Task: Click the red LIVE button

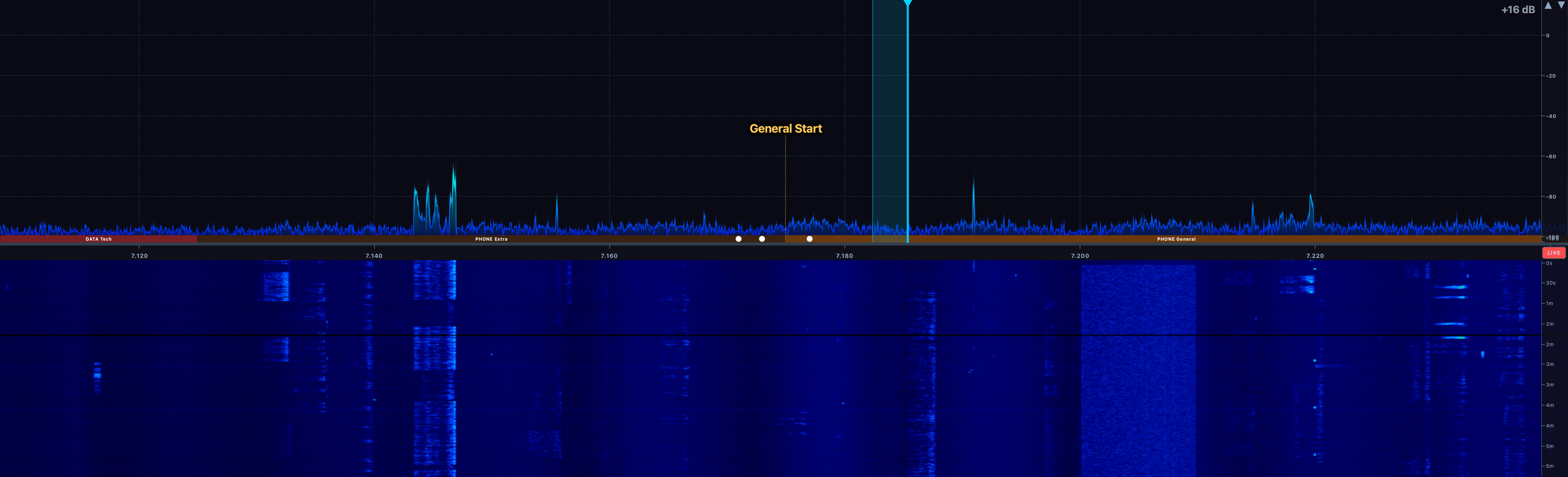Action: pos(1553,252)
